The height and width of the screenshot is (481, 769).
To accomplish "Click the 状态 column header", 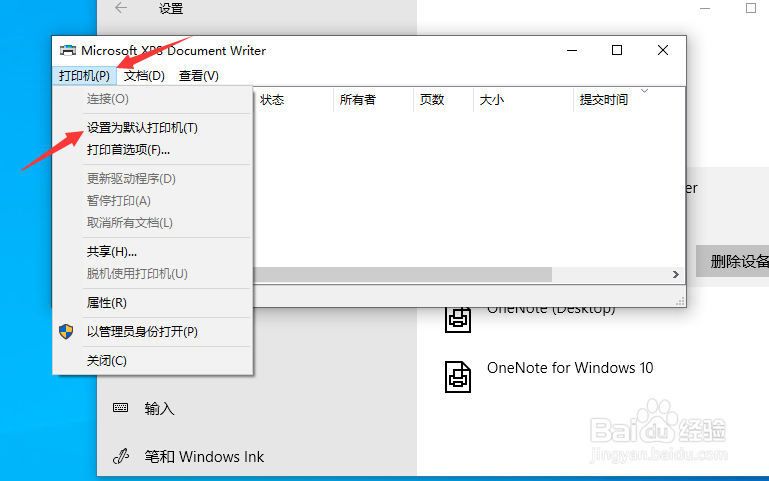I will [293, 100].
